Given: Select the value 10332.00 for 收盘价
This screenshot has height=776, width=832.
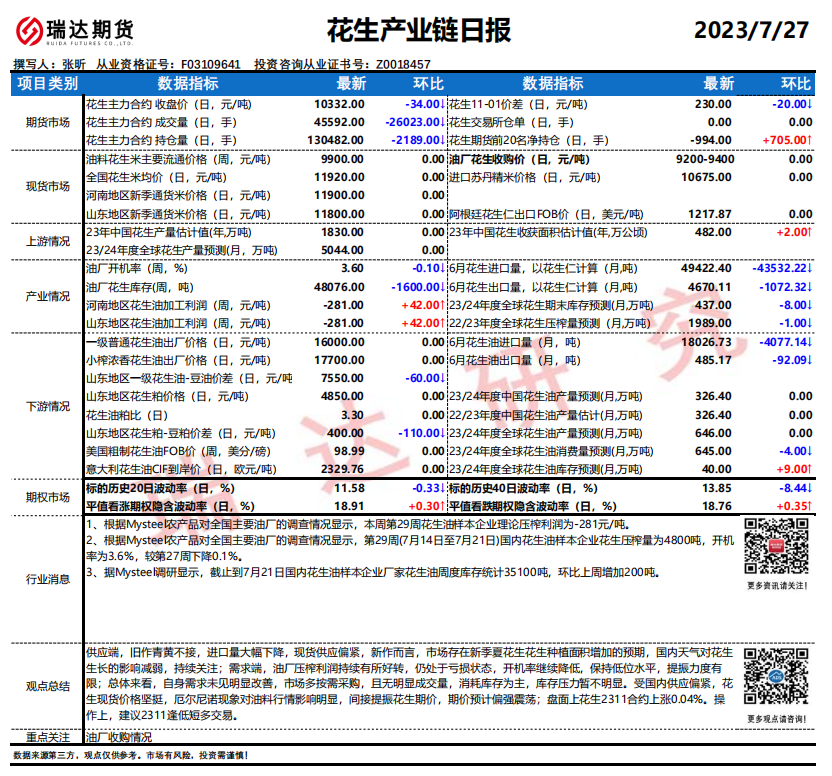Looking at the screenshot, I should tap(339, 104).
